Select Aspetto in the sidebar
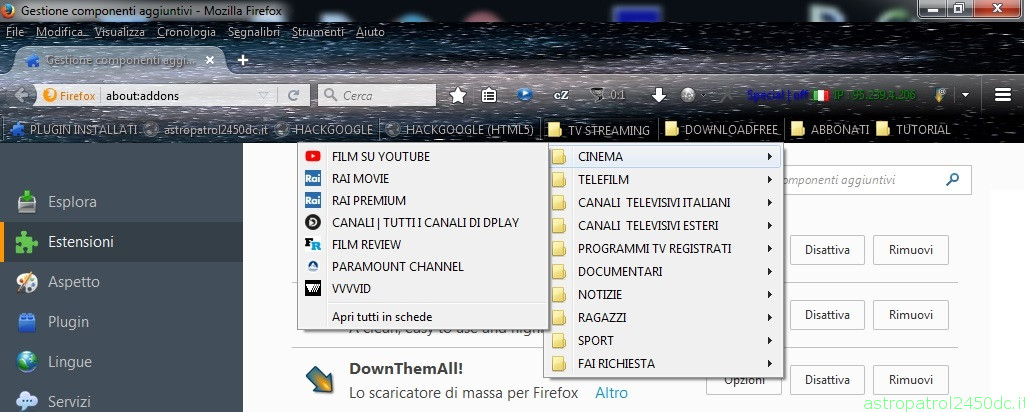This screenshot has width=1025, height=412. tap(122, 282)
